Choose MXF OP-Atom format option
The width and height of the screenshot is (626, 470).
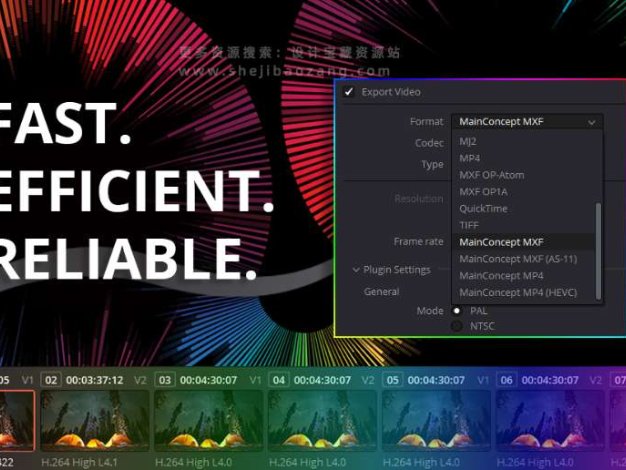(492, 175)
